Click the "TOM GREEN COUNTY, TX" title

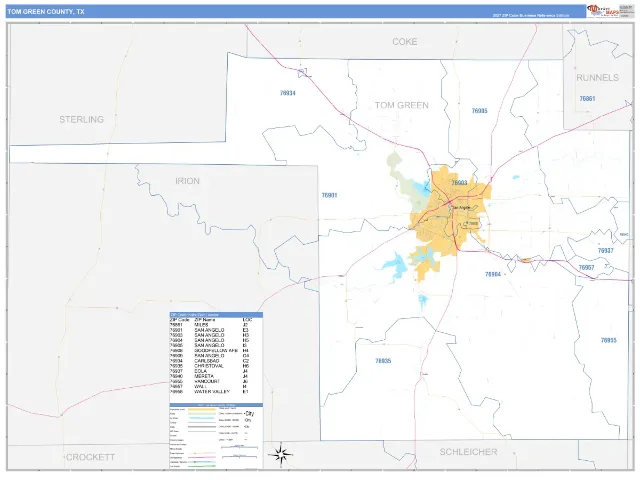pyautogui.click(x=46, y=12)
